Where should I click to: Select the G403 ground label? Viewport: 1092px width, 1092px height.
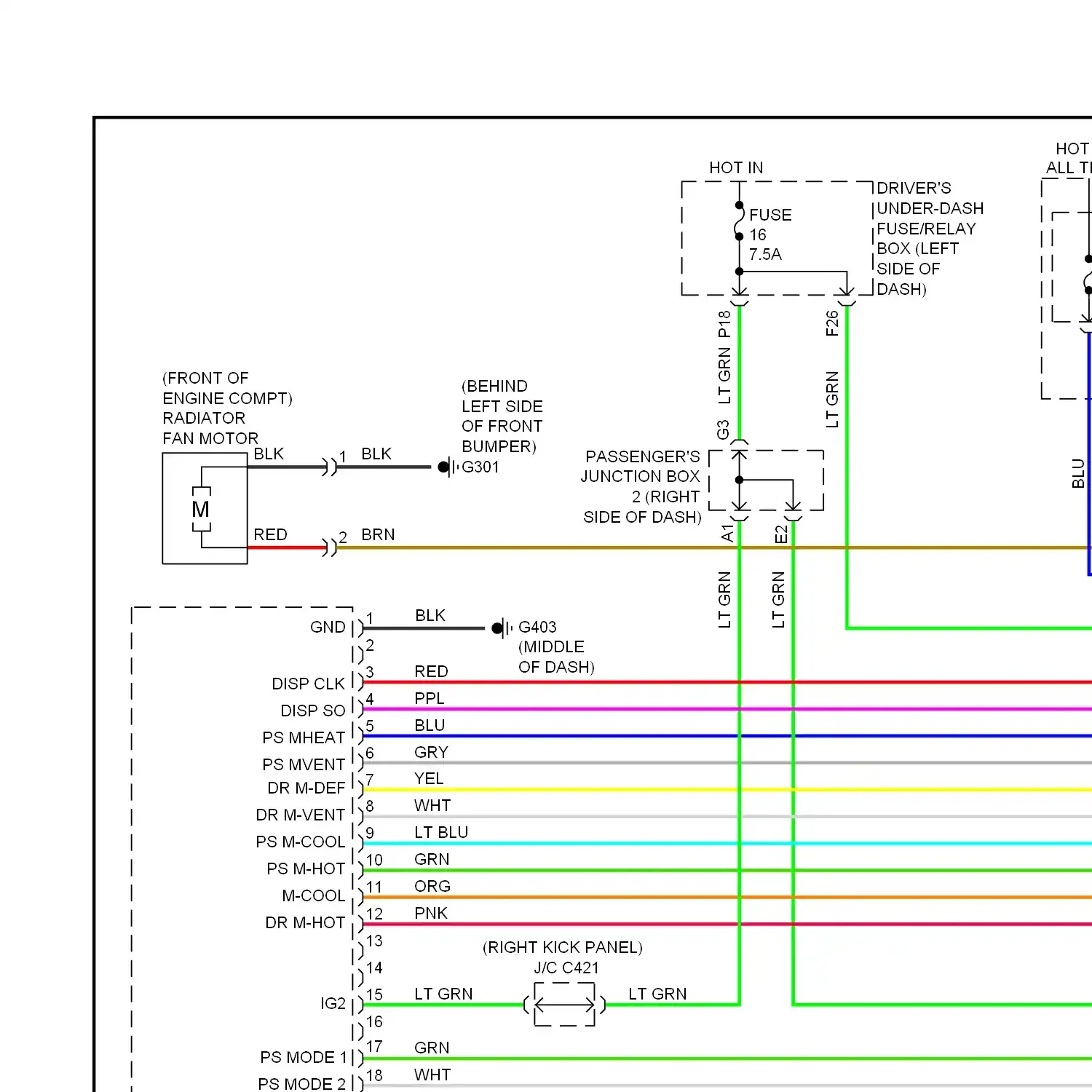click(537, 627)
